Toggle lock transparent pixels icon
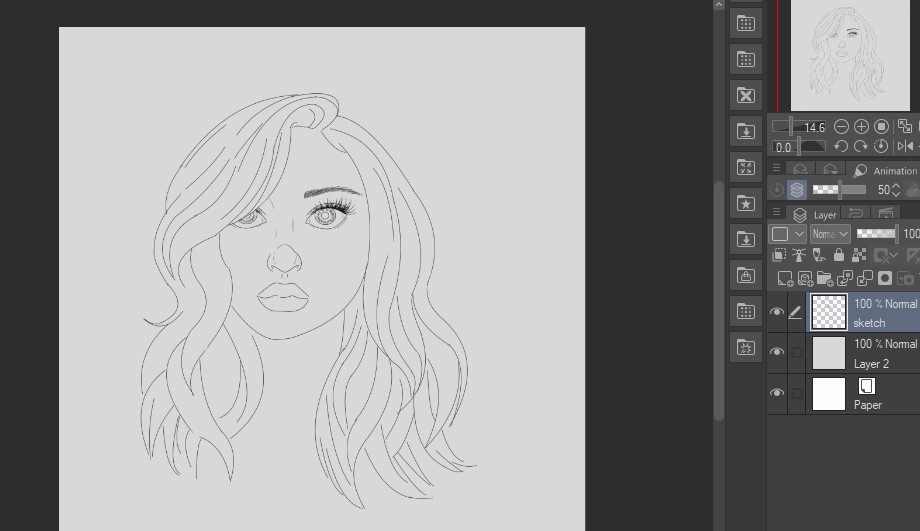 point(859,255)
